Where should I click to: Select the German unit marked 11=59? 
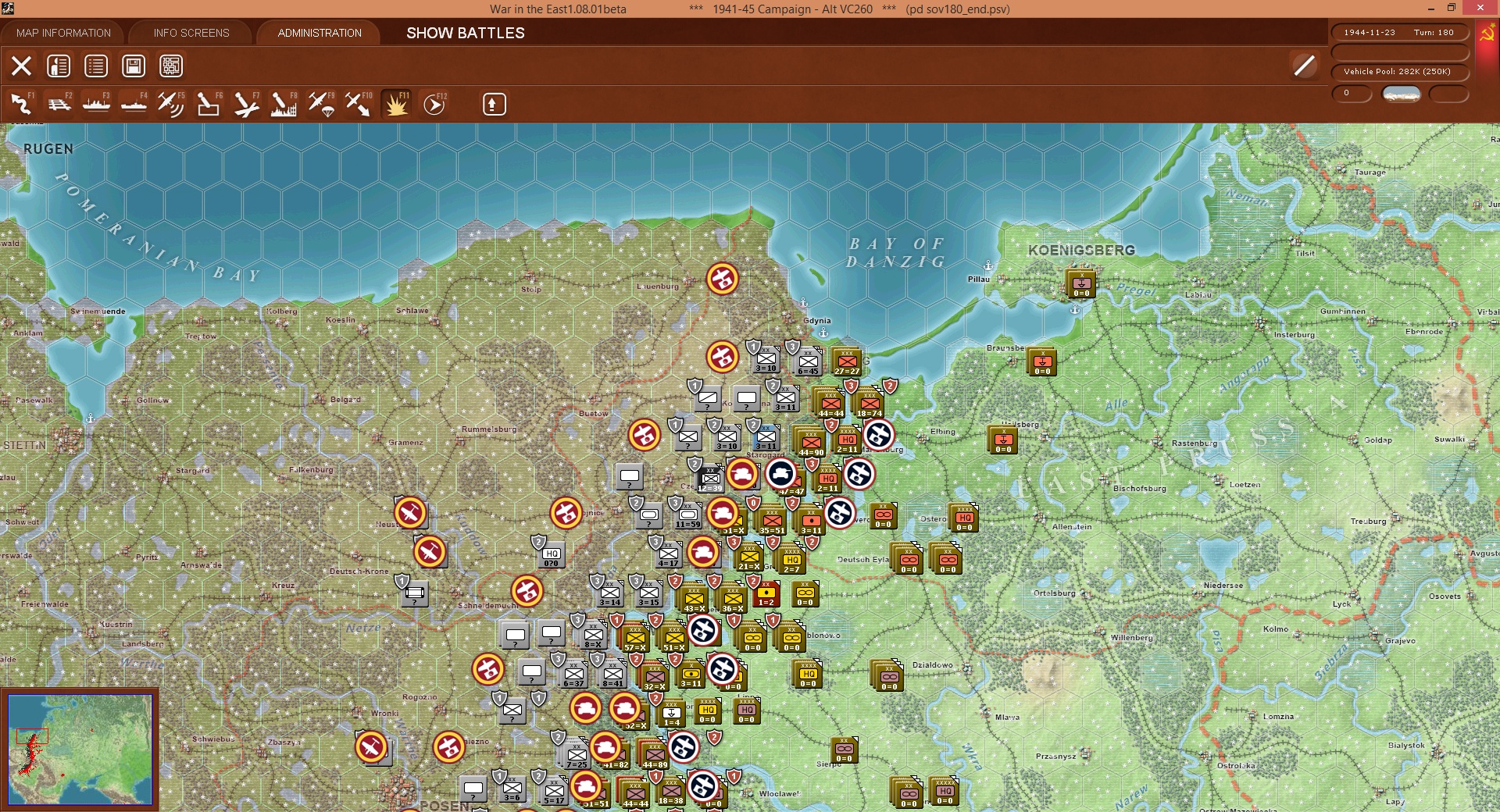pos(688,515)
